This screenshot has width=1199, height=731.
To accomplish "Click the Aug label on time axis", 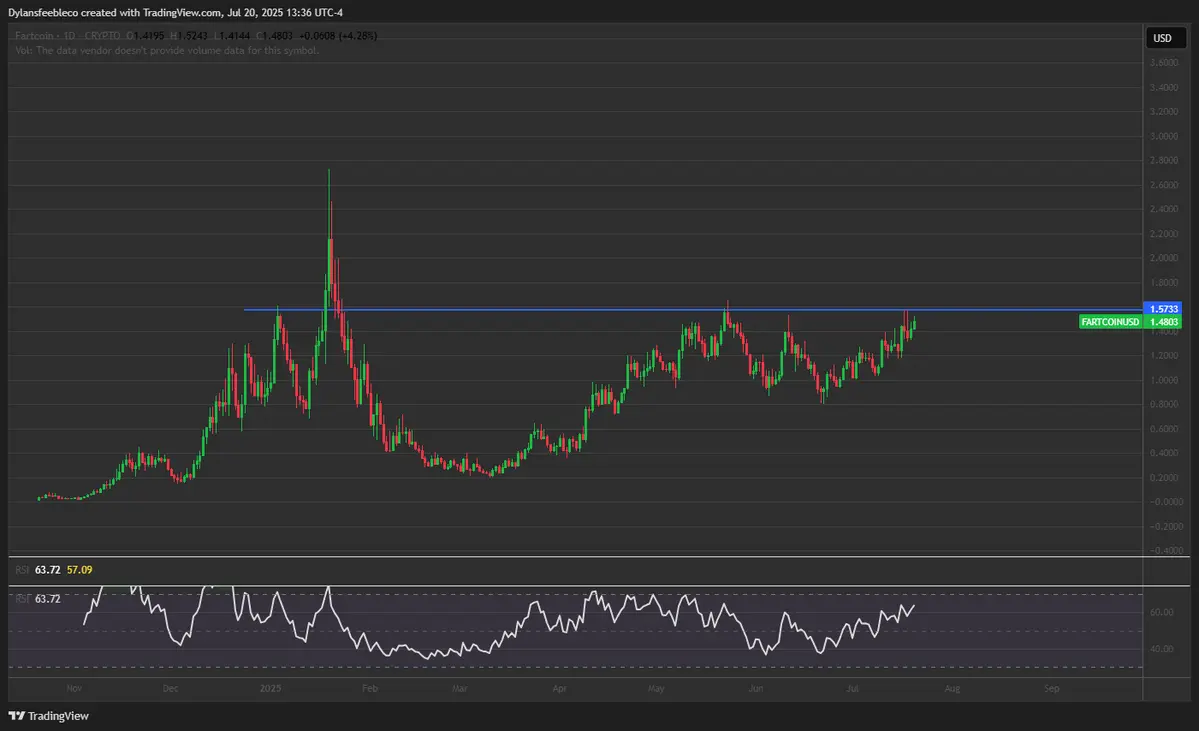I will pos(952,688).
